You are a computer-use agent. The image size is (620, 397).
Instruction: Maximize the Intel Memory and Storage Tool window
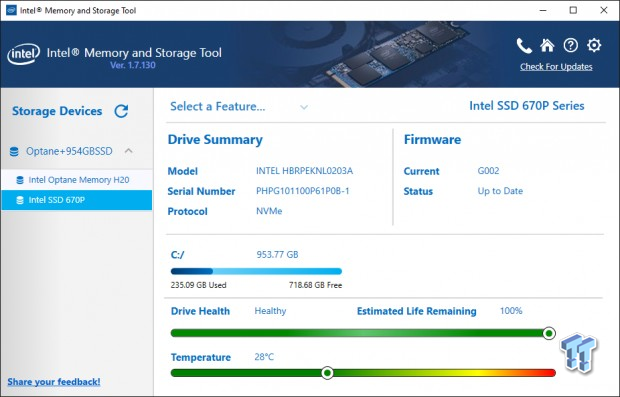coord(573,10)
